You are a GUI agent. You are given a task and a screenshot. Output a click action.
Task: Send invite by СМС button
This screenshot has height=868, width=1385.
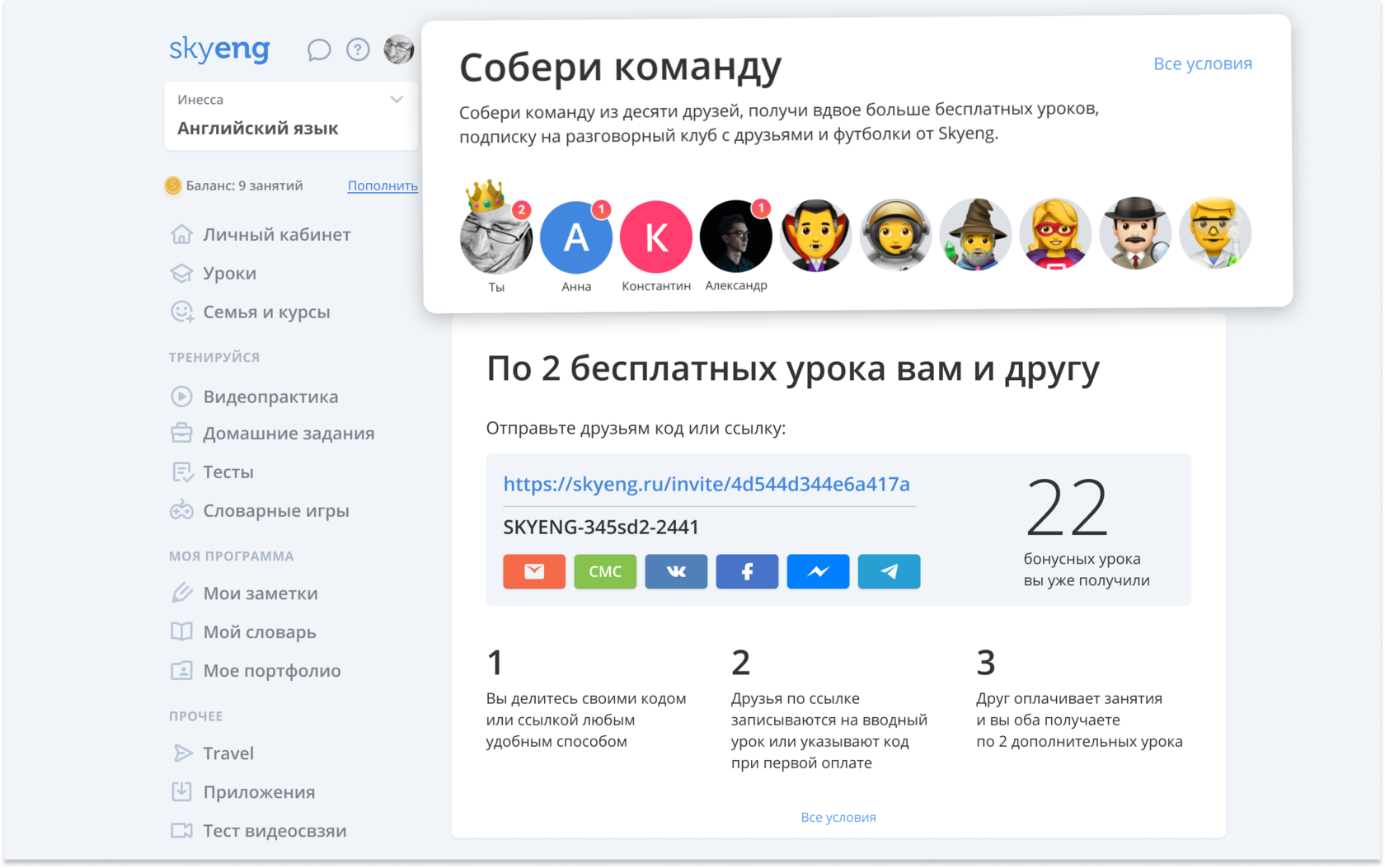coord(605,571)
